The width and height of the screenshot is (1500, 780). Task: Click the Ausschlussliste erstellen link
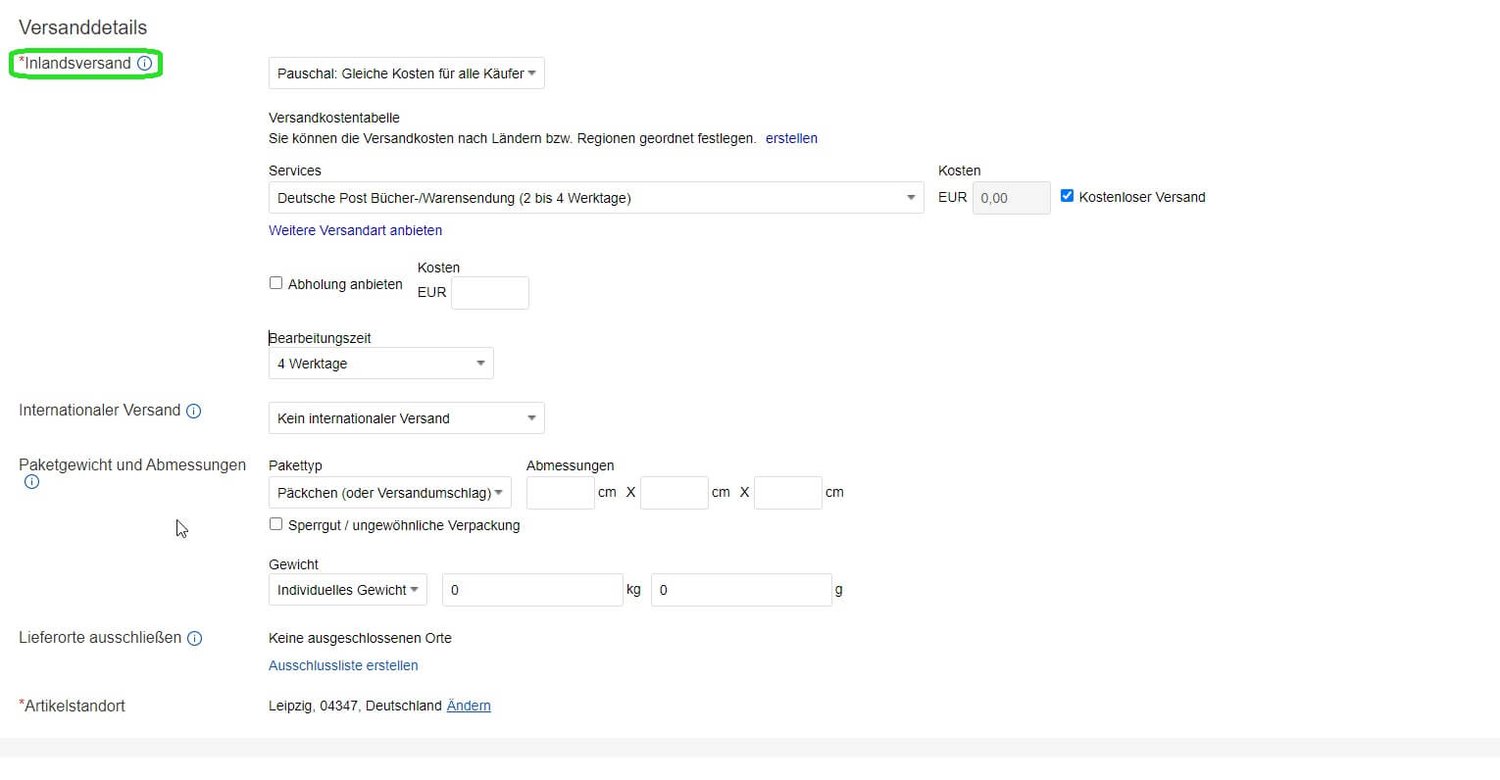[343, 665]
